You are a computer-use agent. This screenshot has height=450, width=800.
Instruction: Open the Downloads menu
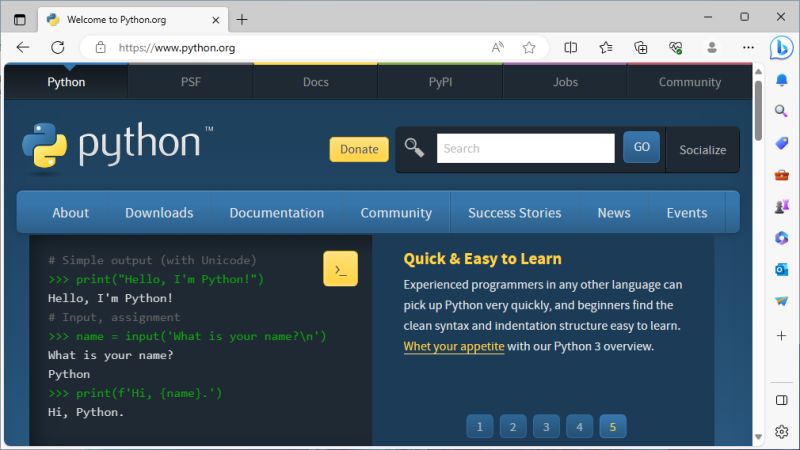pos(159,213)
